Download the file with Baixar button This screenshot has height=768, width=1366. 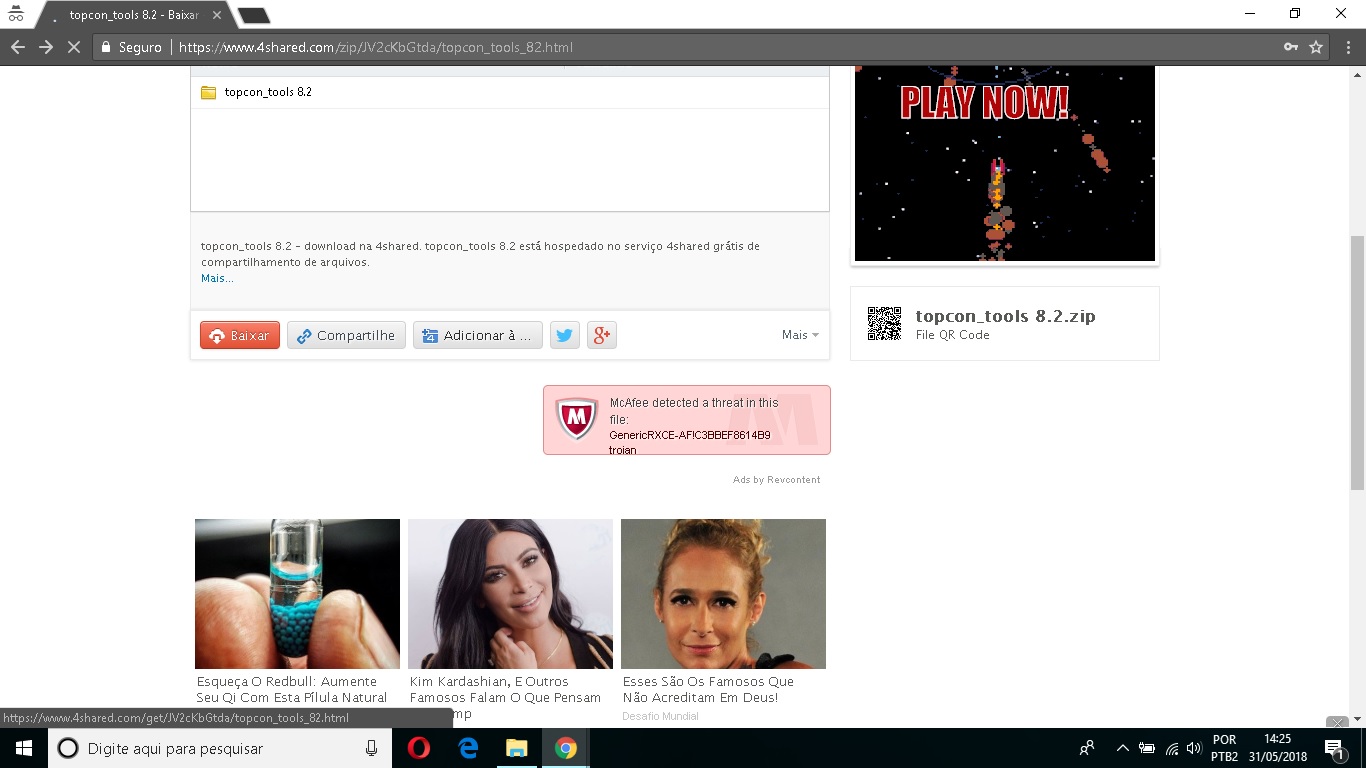point(240,335)
